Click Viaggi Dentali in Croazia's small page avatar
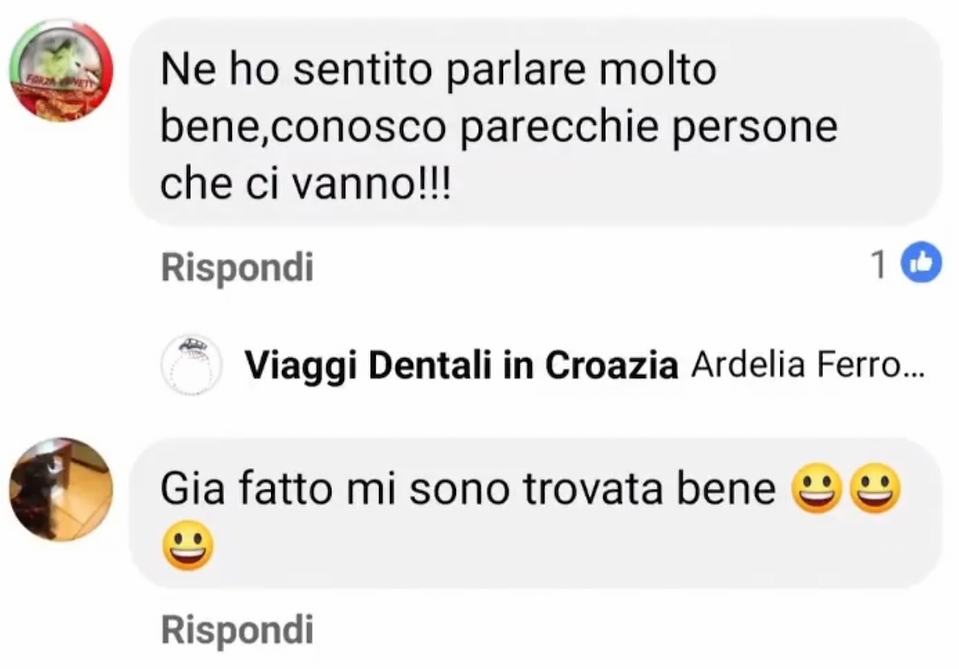 click(191, 365)
